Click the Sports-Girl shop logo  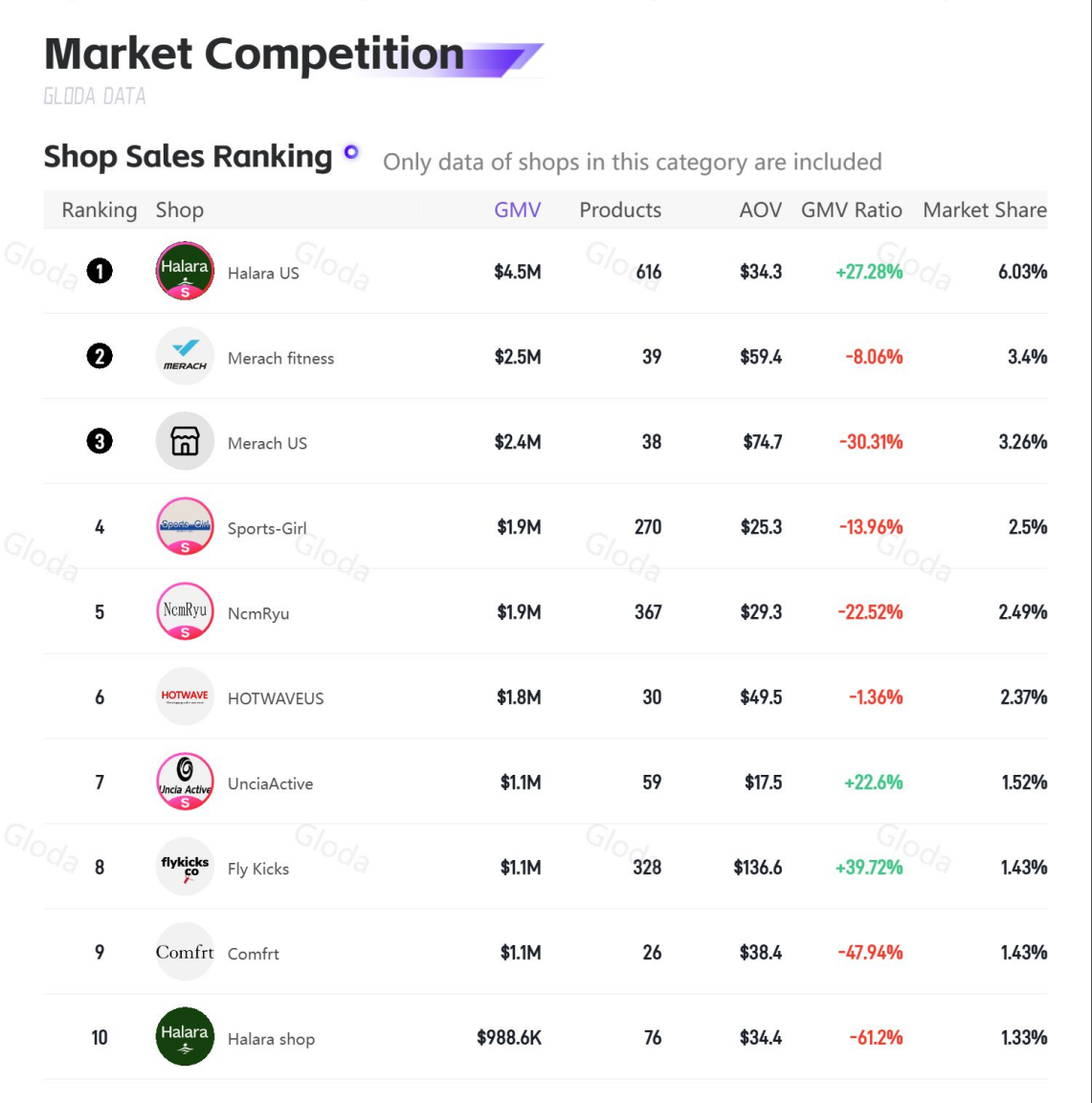pos(185,526)
